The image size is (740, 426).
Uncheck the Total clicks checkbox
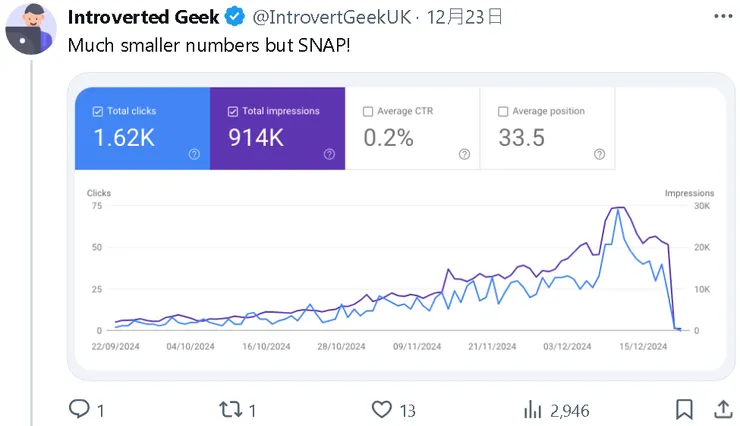97,111
